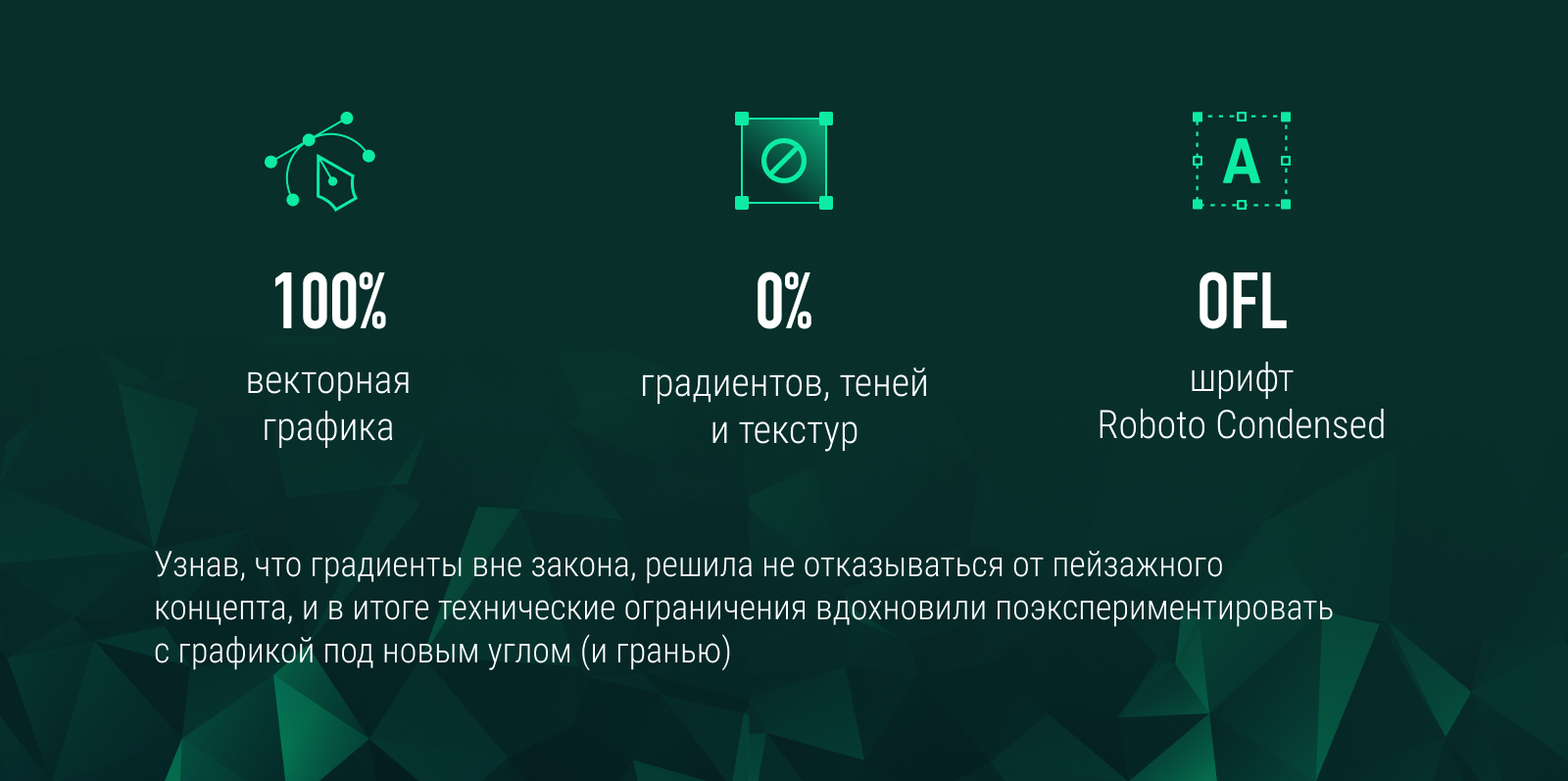Click the "шрифт" label
Image resolution: width=1568 pixels, height=781 pixels.
pos(1242,379)
